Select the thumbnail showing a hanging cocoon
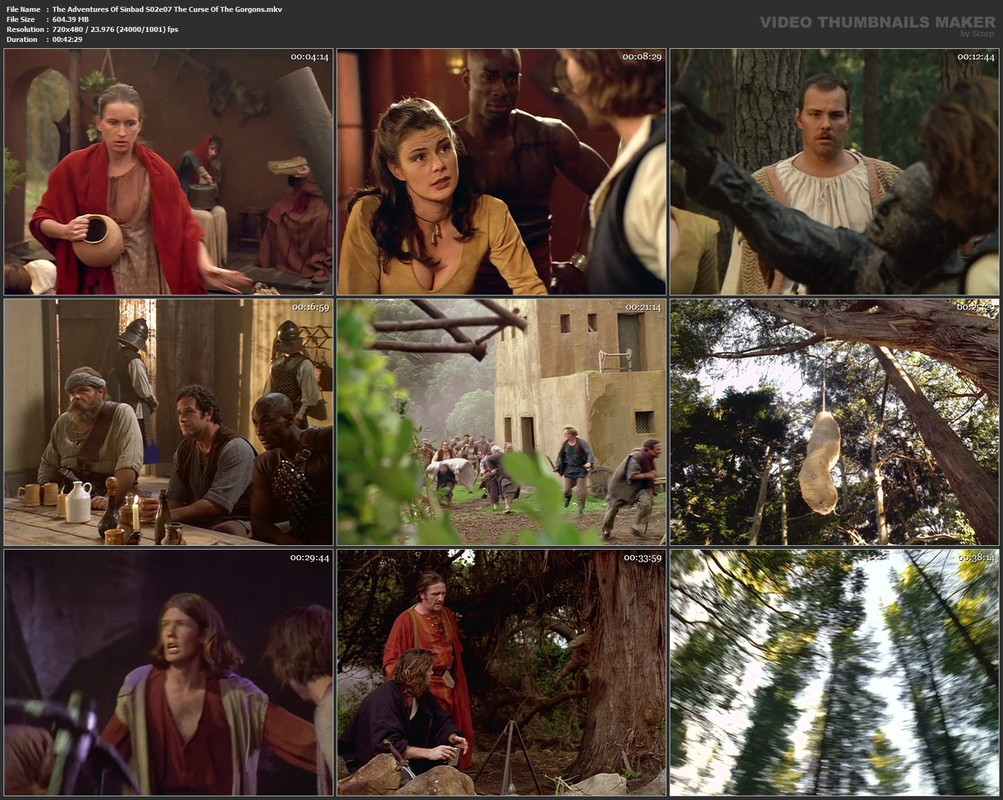Viewport: 1003px width, 800px height. 834,422
